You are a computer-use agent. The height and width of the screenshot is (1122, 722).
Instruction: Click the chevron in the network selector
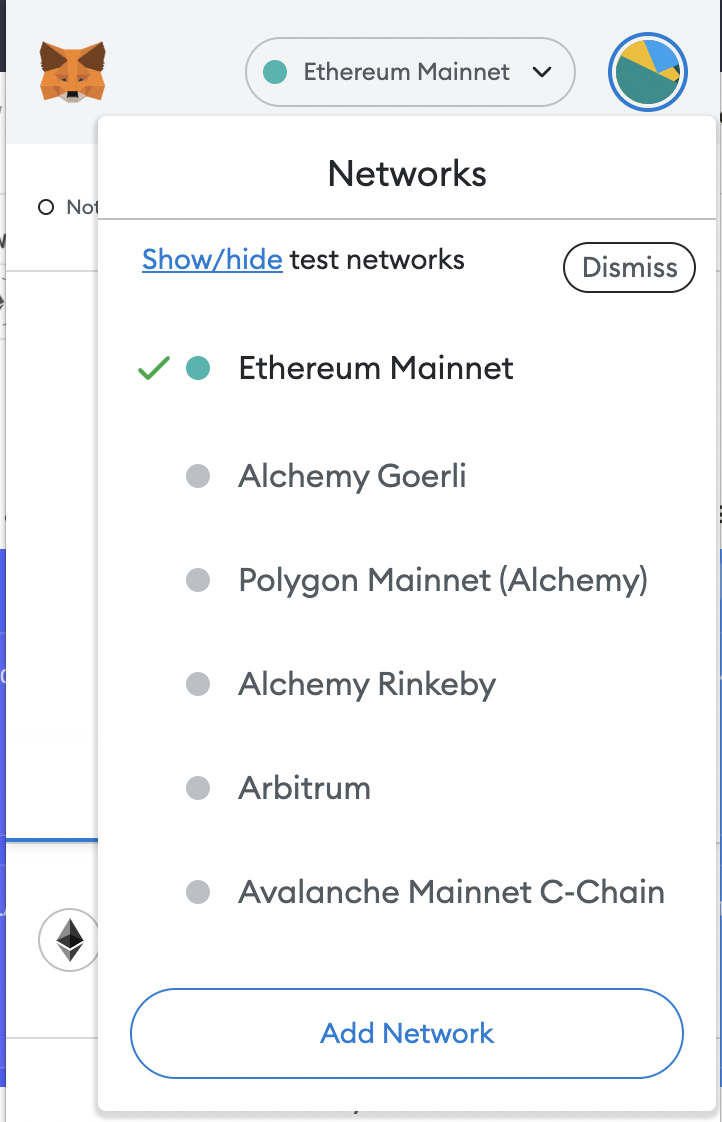click(542, 72)
